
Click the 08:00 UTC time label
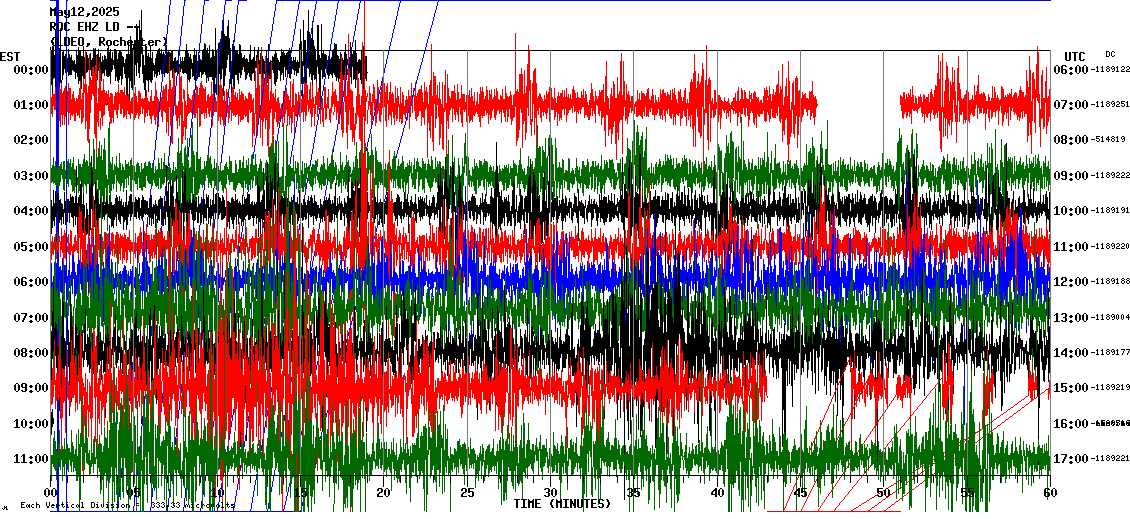click(x=1072, y=140)
